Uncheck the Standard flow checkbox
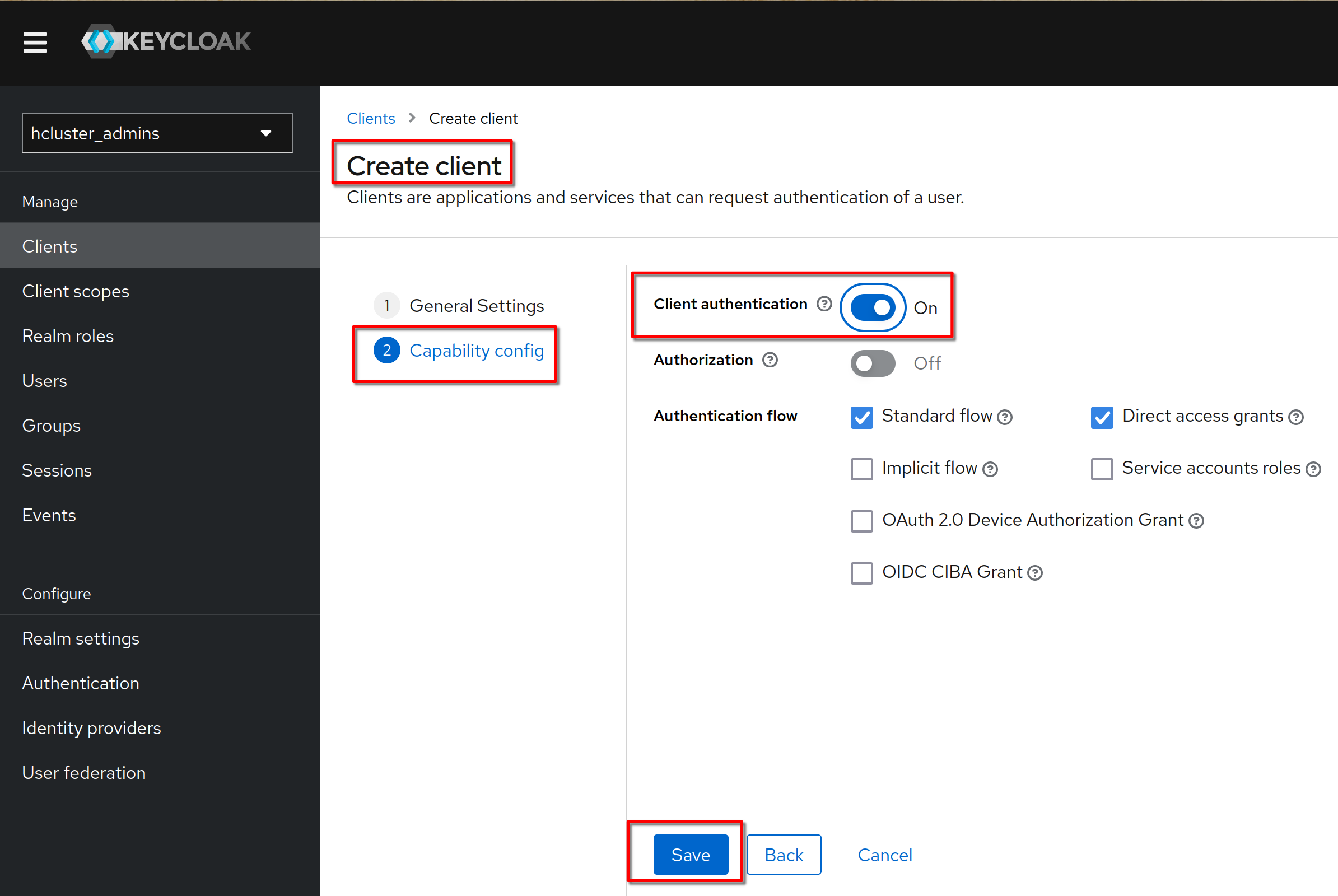The height and width of the screenshot is (896, 1338). click(x=861, y=418)
